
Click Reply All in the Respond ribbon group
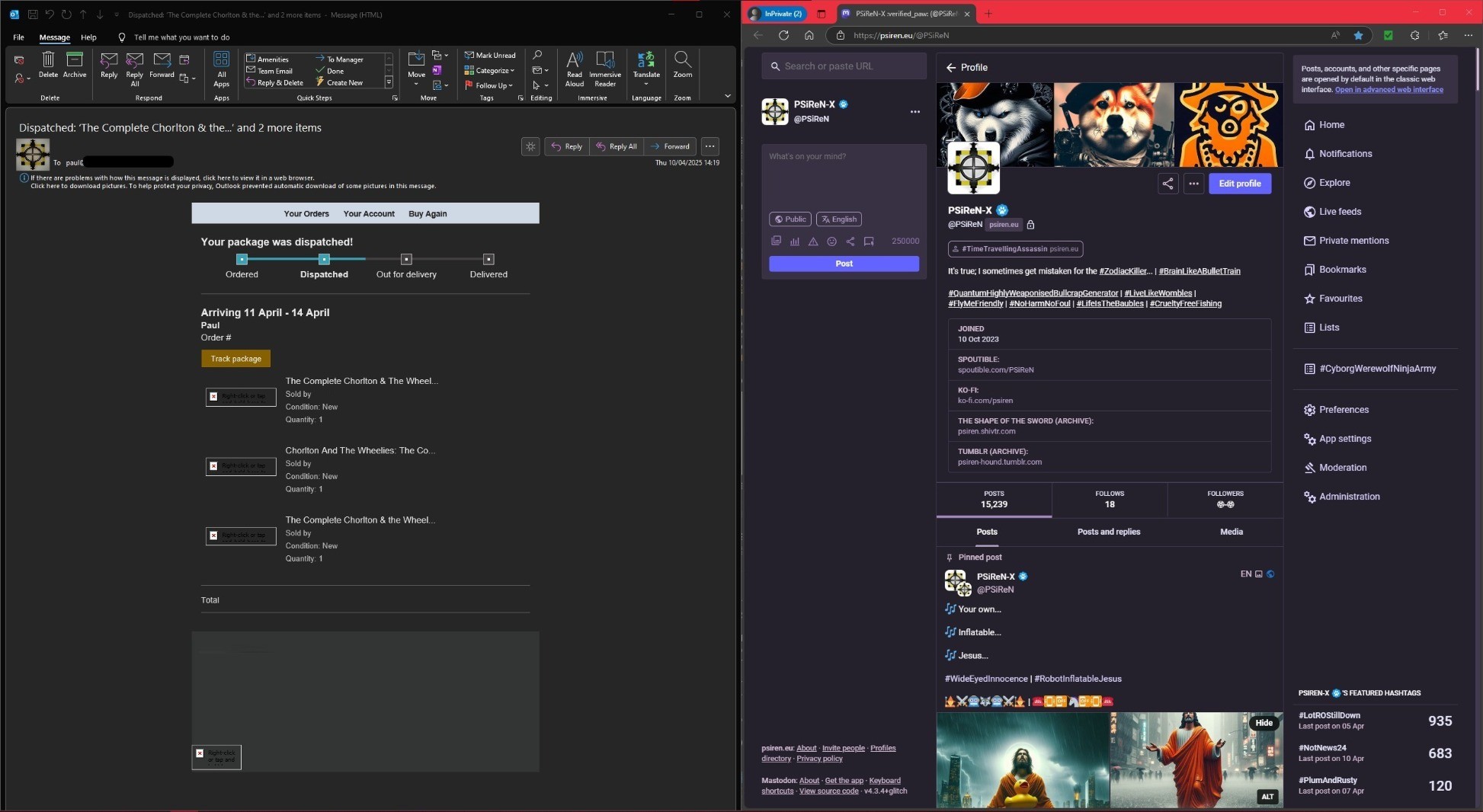point(135,69)
